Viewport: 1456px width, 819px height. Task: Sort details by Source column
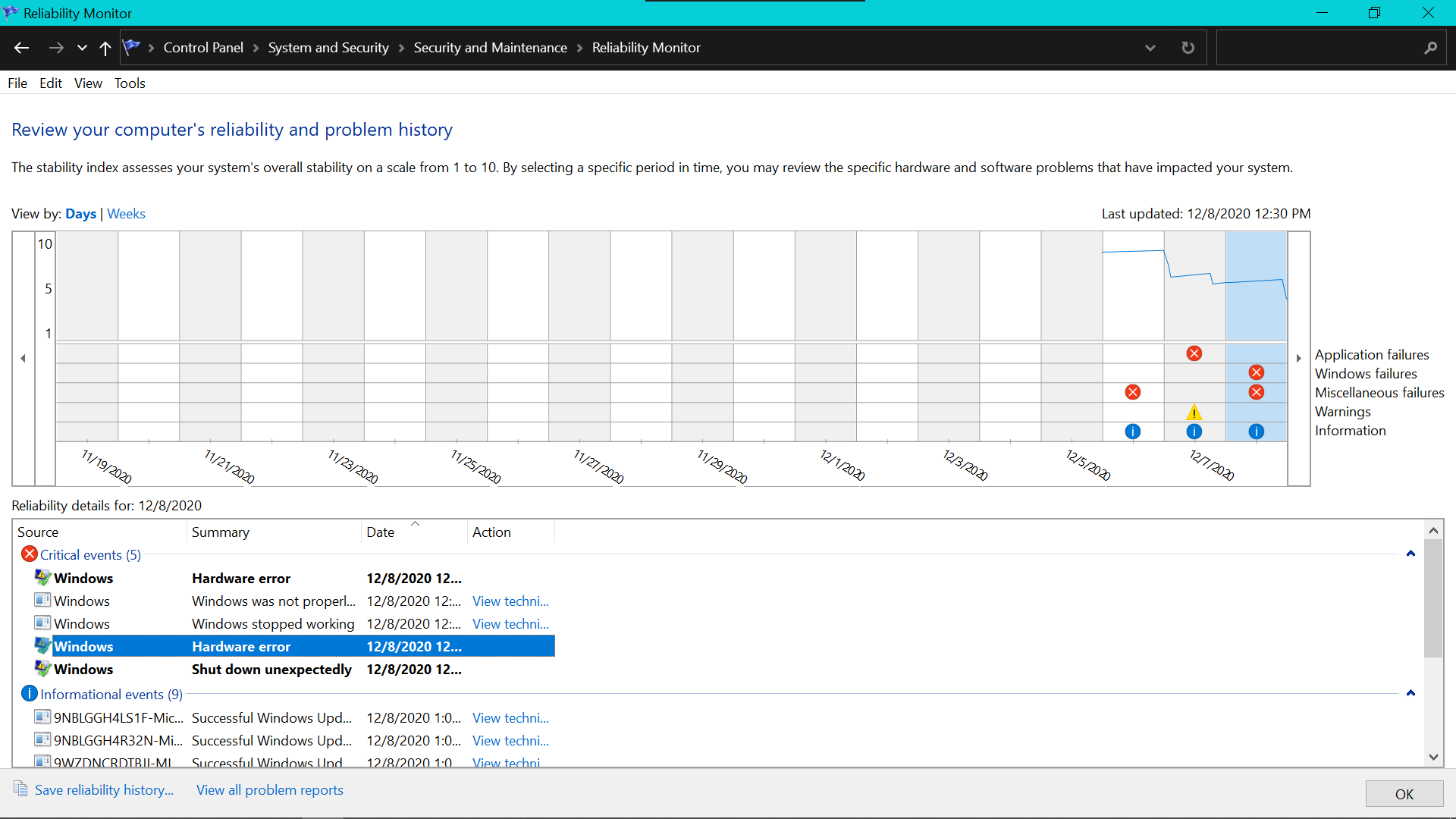pyautogui.click(x=99, y=532)
